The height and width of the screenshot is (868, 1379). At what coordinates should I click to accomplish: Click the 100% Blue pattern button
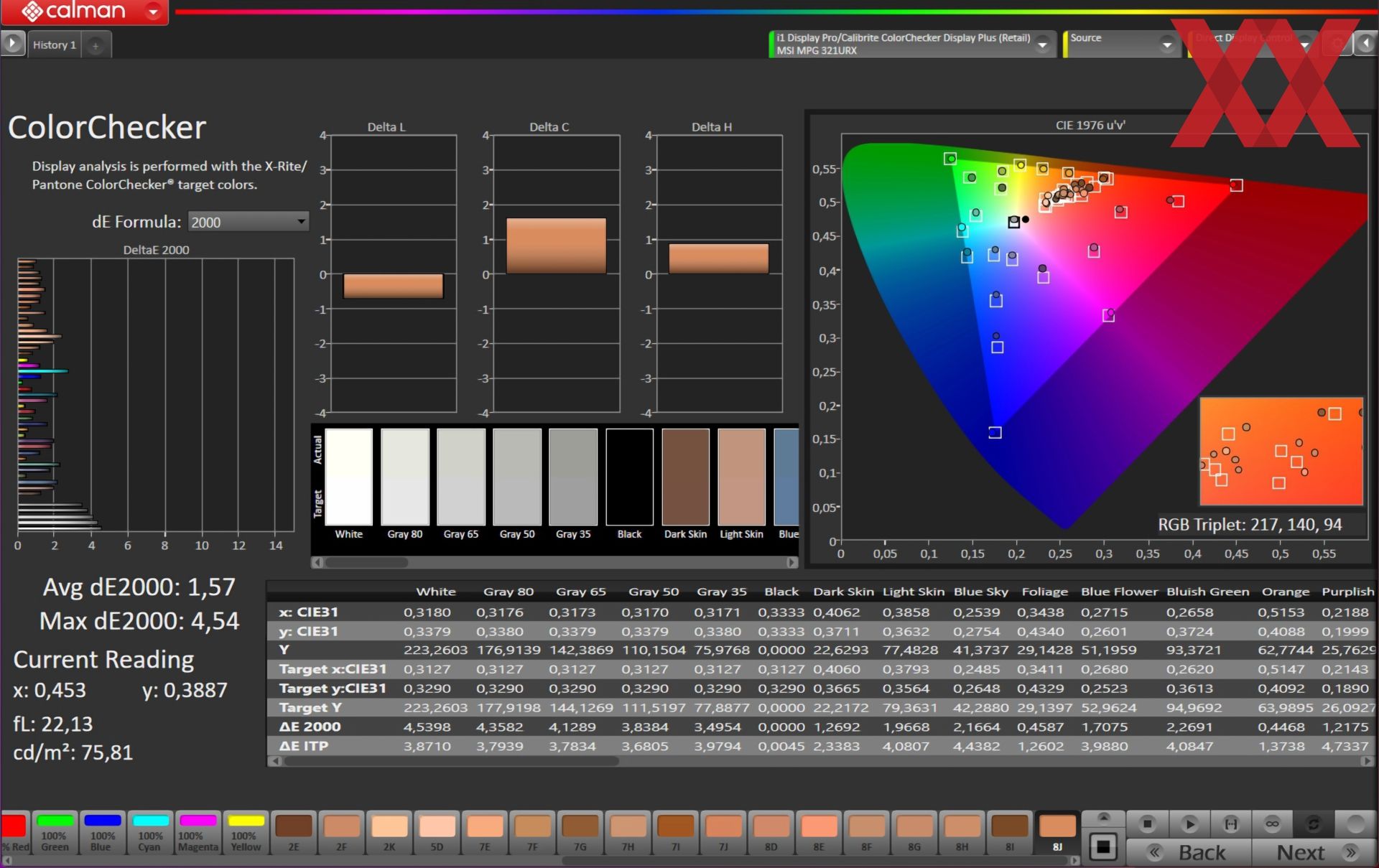click(x=102, y=833)
